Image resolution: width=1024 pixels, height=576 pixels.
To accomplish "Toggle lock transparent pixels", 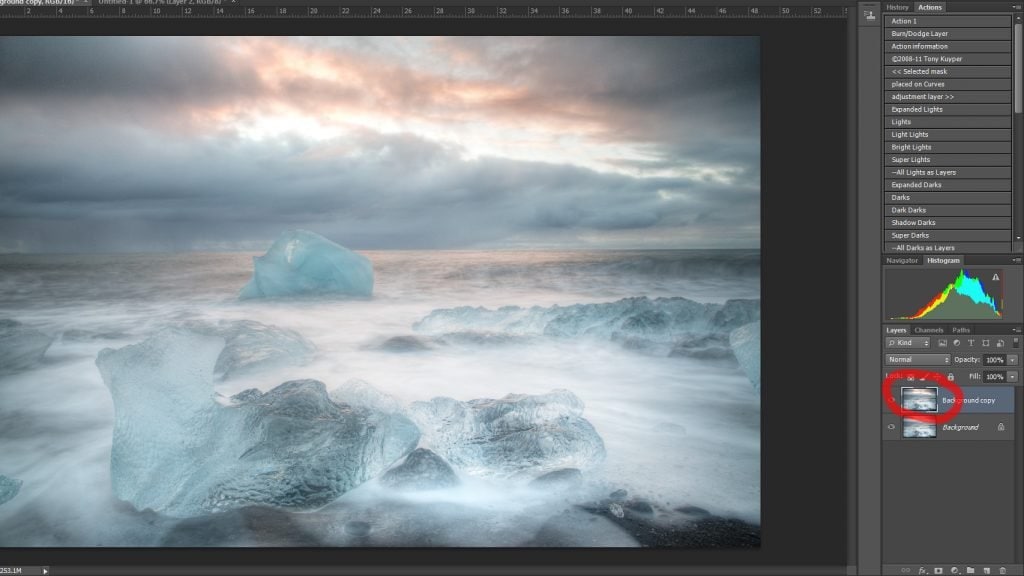I will tap(910, 377).
